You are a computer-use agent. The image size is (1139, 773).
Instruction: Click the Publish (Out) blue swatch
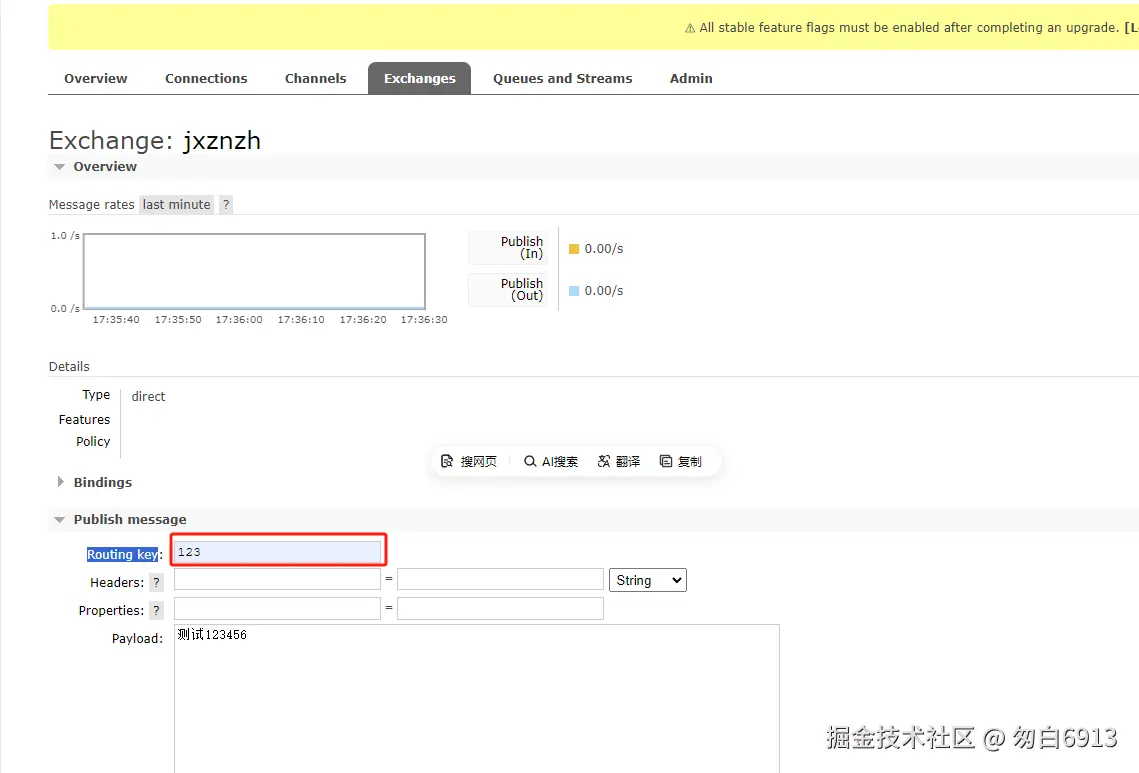574,291
